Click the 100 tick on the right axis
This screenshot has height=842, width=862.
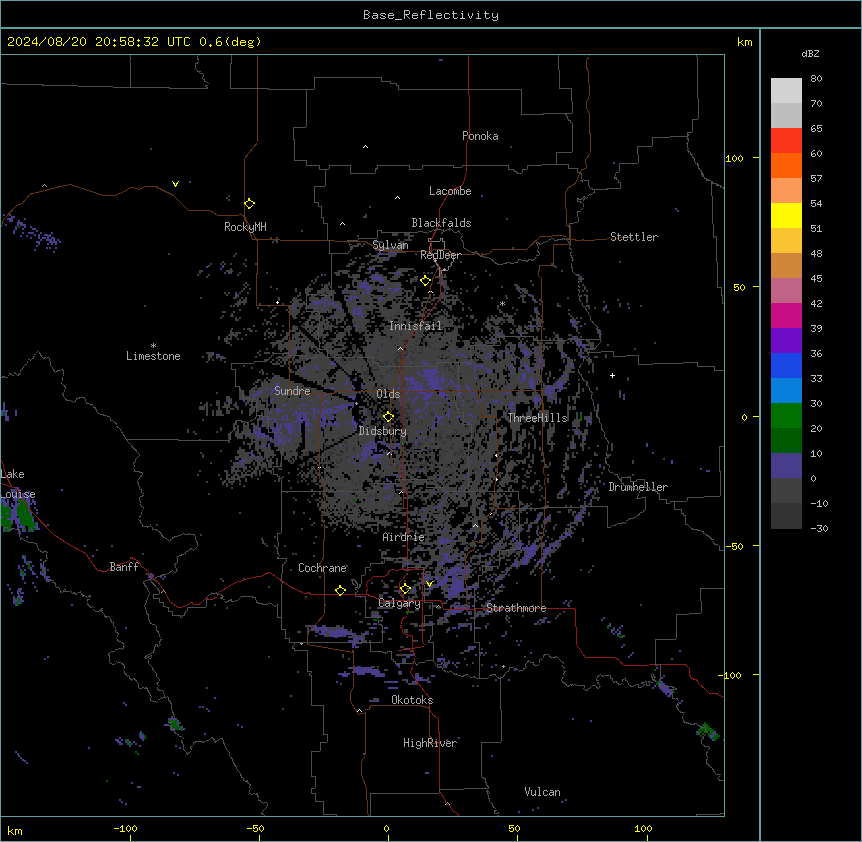[734, 158]
